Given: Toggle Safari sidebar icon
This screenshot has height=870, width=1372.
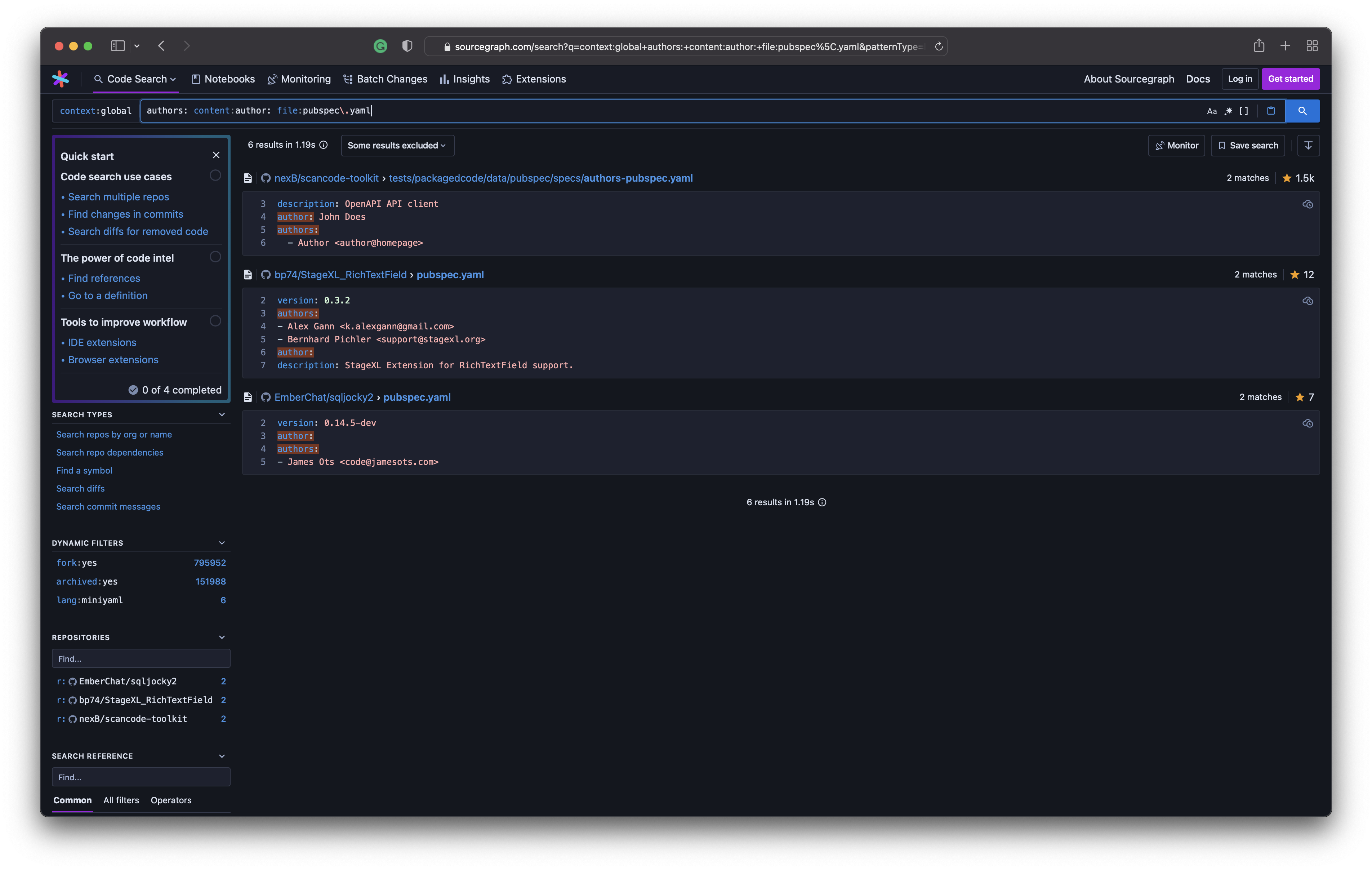Looking at the screenshot, I should point(117,46).
